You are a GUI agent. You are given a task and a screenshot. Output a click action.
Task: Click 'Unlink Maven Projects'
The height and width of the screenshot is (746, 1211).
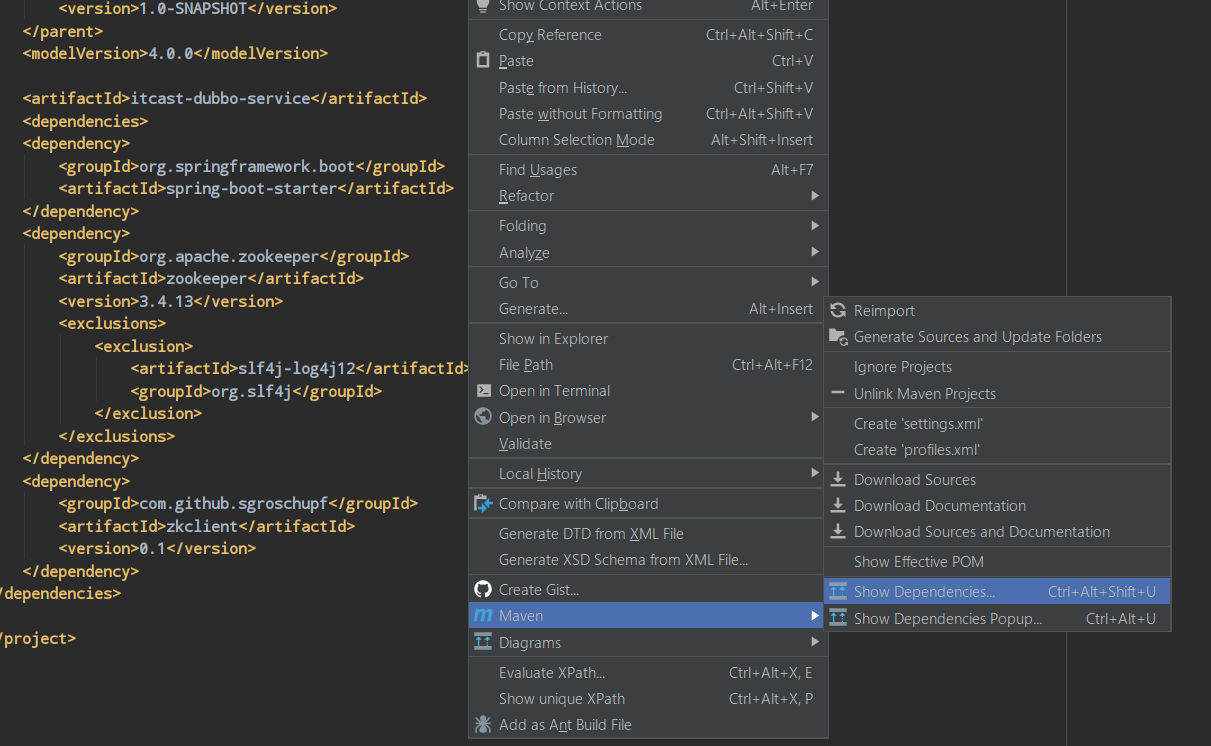click(x=925, y=394)
